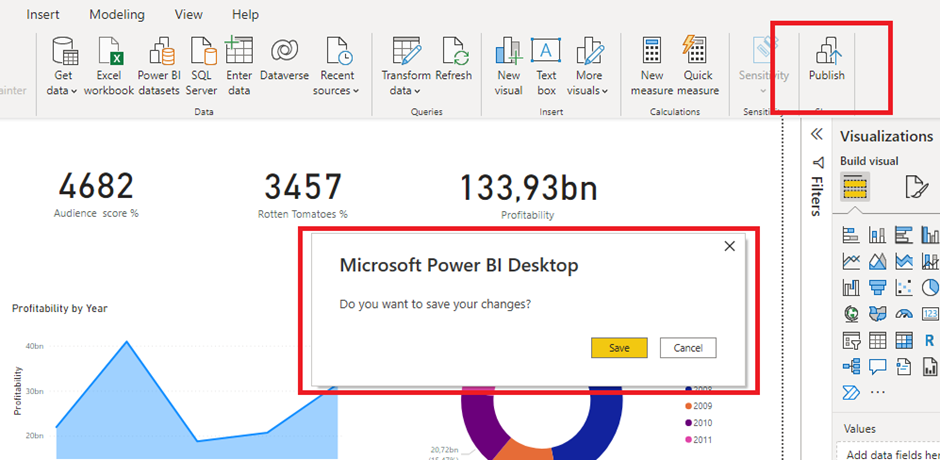The width and height of the screenshot is (940, 460).
Task: Select the Pie chart visual
Action: point(930,287)
